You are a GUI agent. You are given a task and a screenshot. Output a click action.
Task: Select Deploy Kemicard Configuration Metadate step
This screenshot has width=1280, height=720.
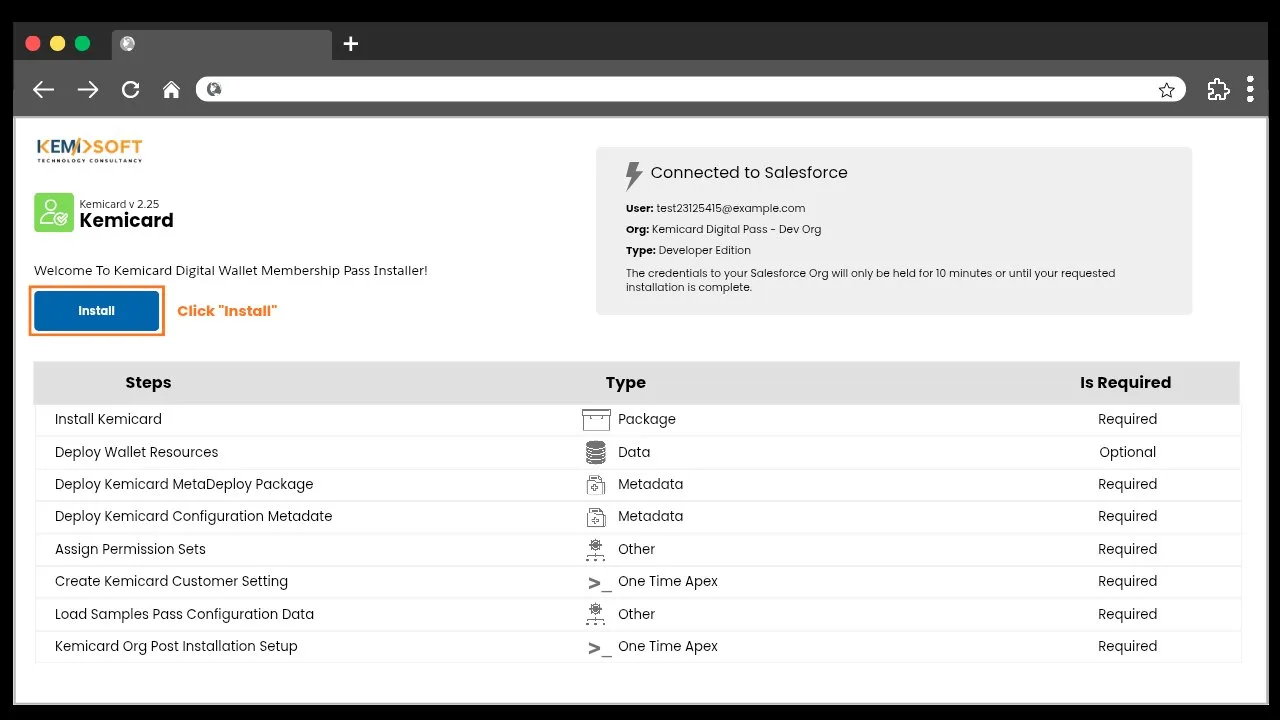tap(193, 516)
